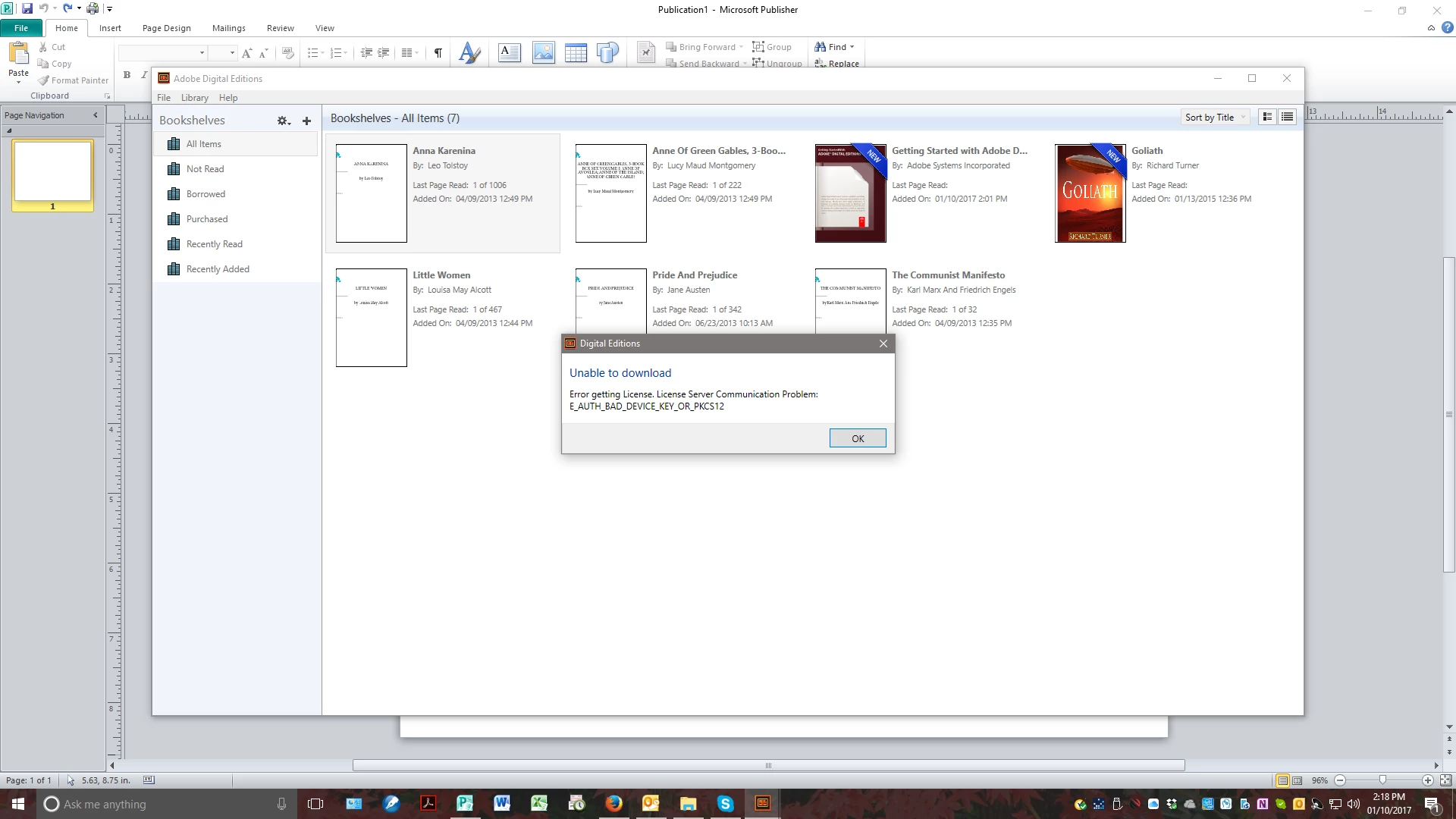Toggle paragraph marks with pilcrow icon

(x=438, y=52)
